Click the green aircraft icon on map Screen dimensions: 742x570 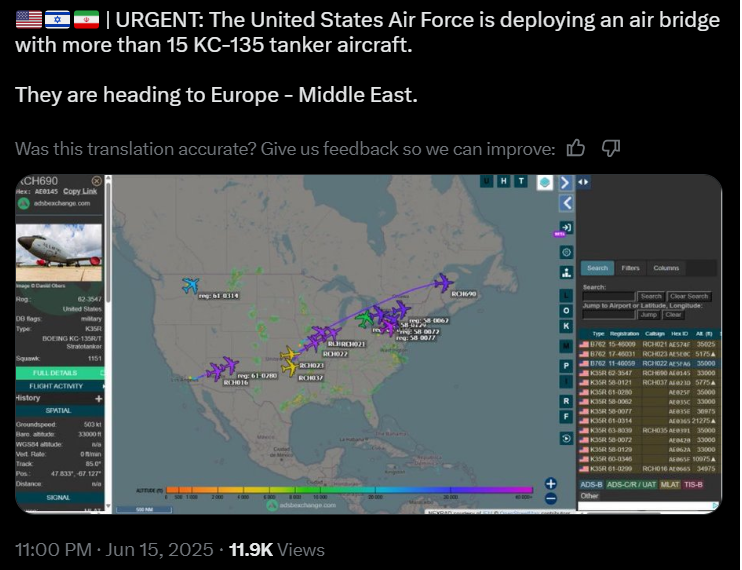[x=364, y=319]
